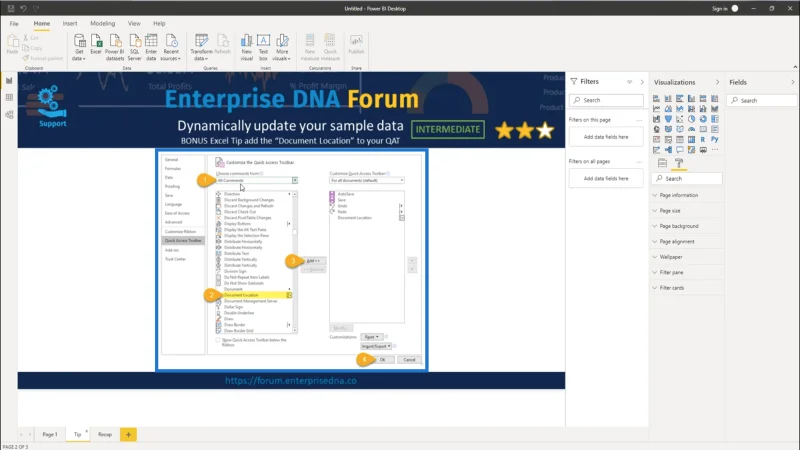Collapse the Fields pane chevron

792,82
